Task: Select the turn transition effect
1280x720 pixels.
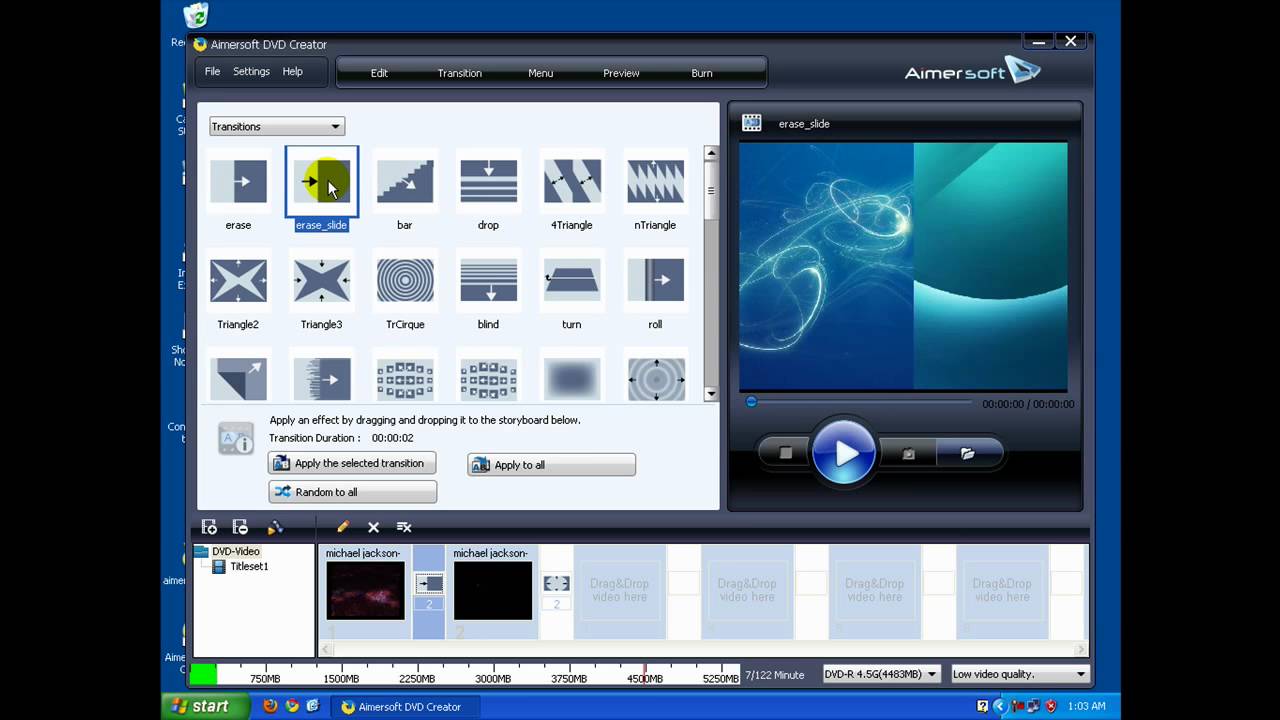Action: pos(572,281)
